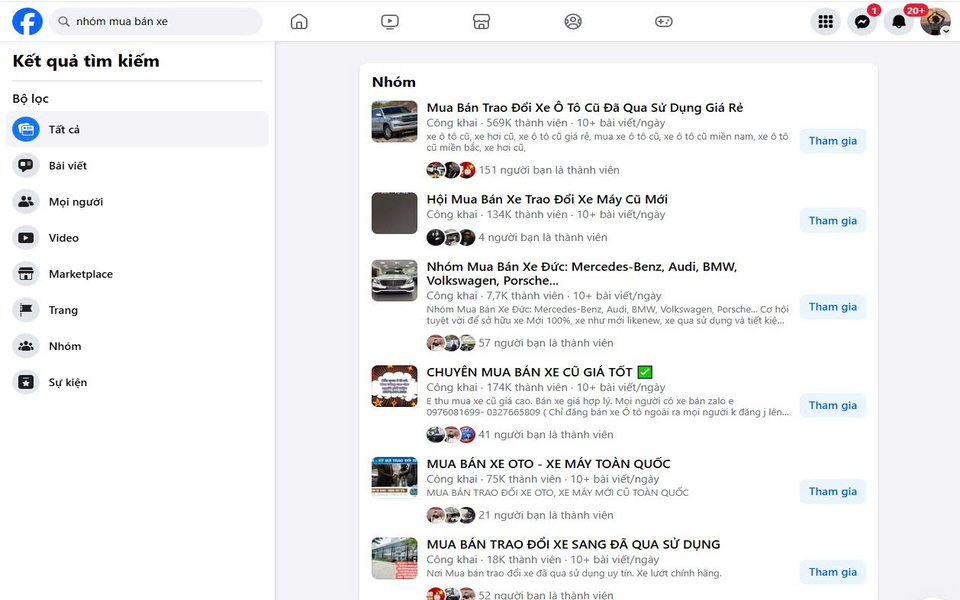The height and width of the screenshot is (600, 960).
Task: Open the Marketplace icon in top navigation
Action: pos(482,20)
